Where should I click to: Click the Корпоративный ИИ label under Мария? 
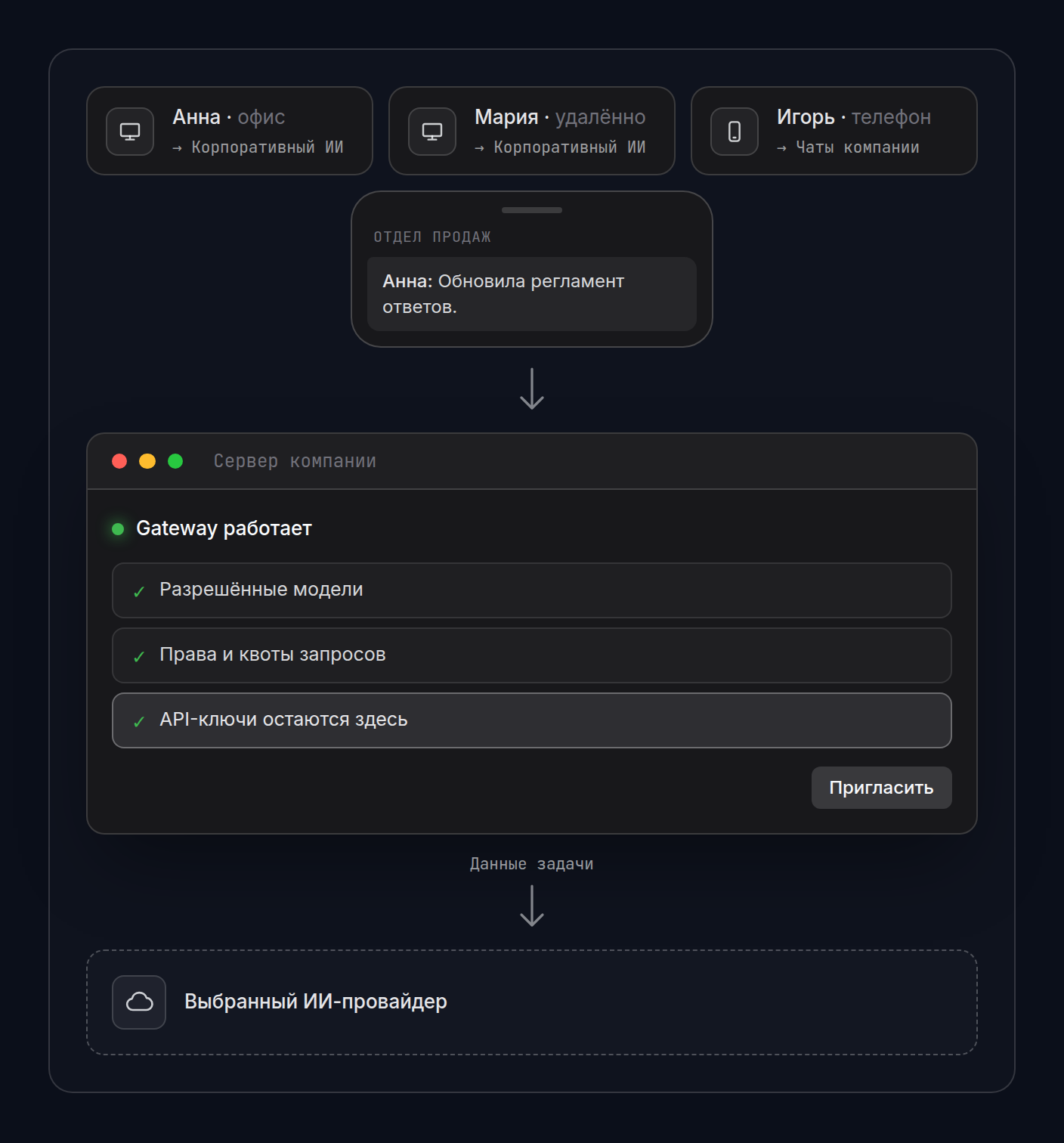(570, 147)
